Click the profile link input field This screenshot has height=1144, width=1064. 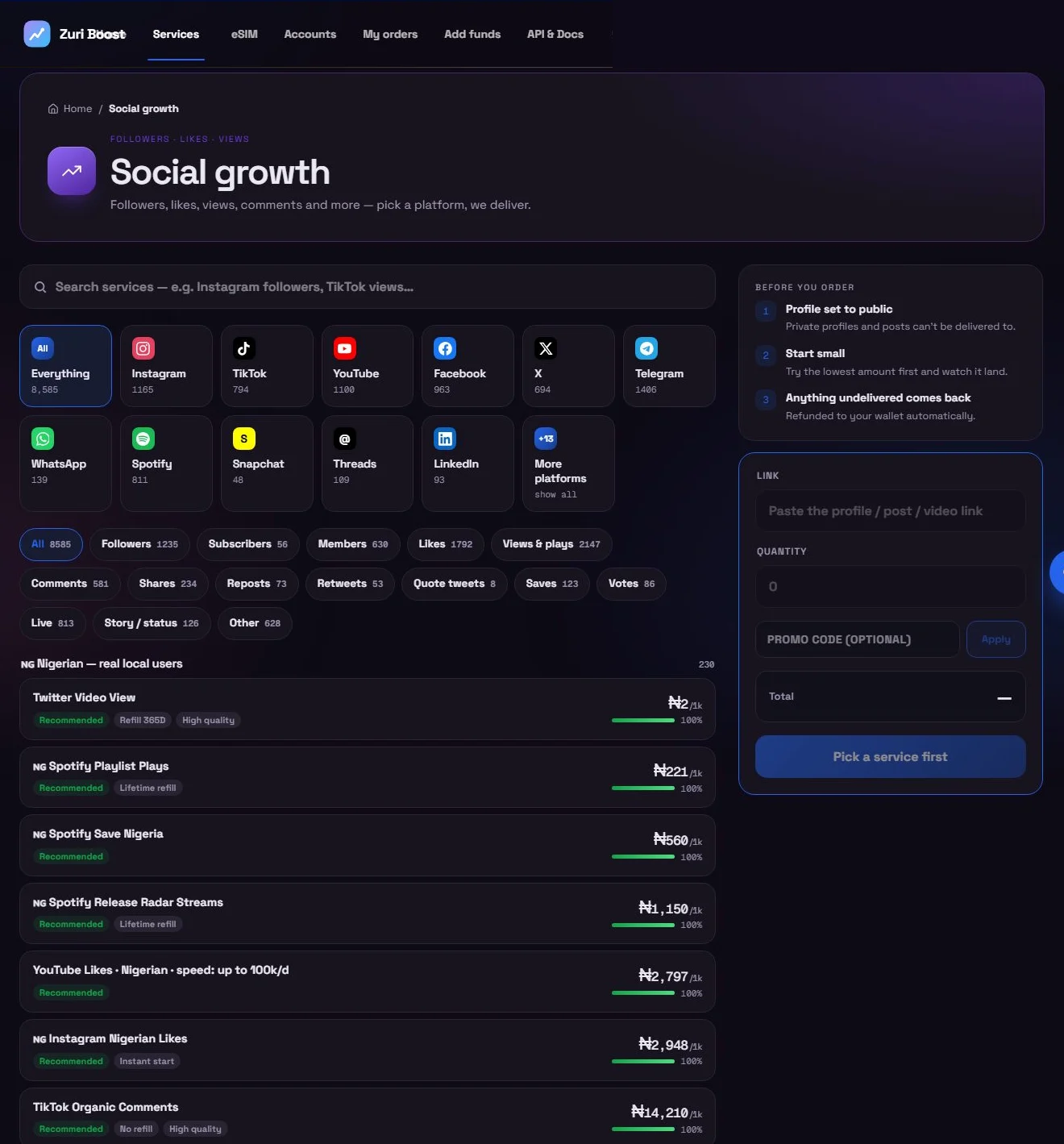[x=891, y=511]
